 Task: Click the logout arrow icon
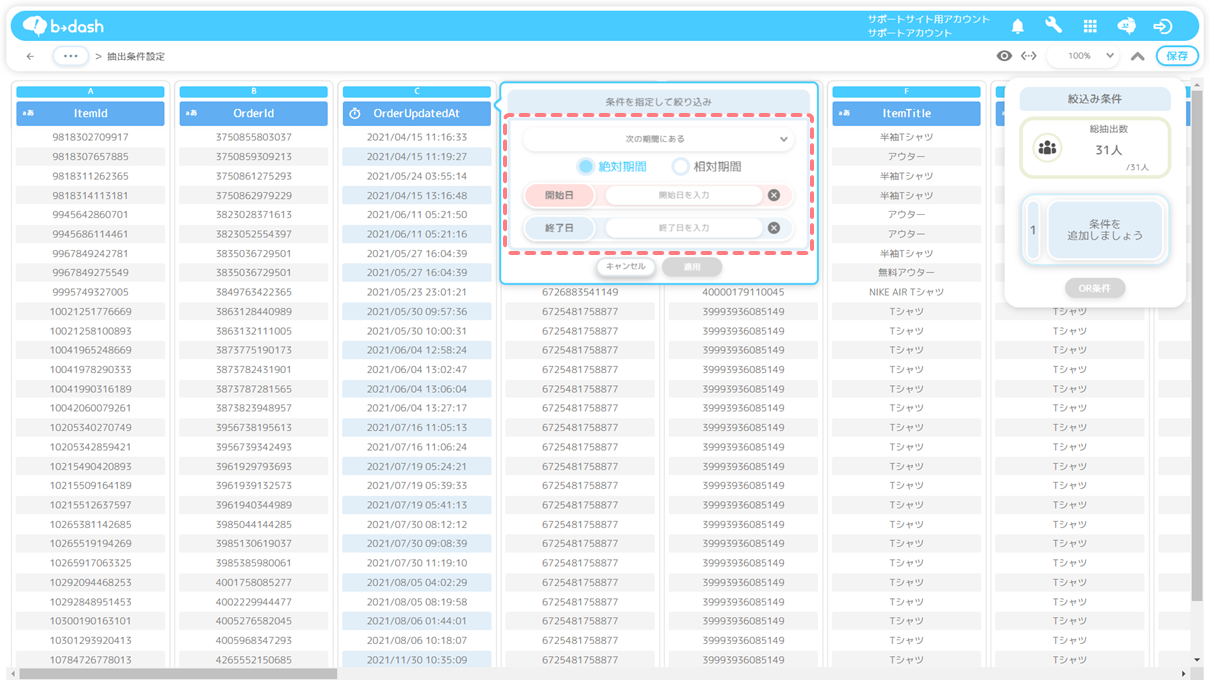[1162, 26]
